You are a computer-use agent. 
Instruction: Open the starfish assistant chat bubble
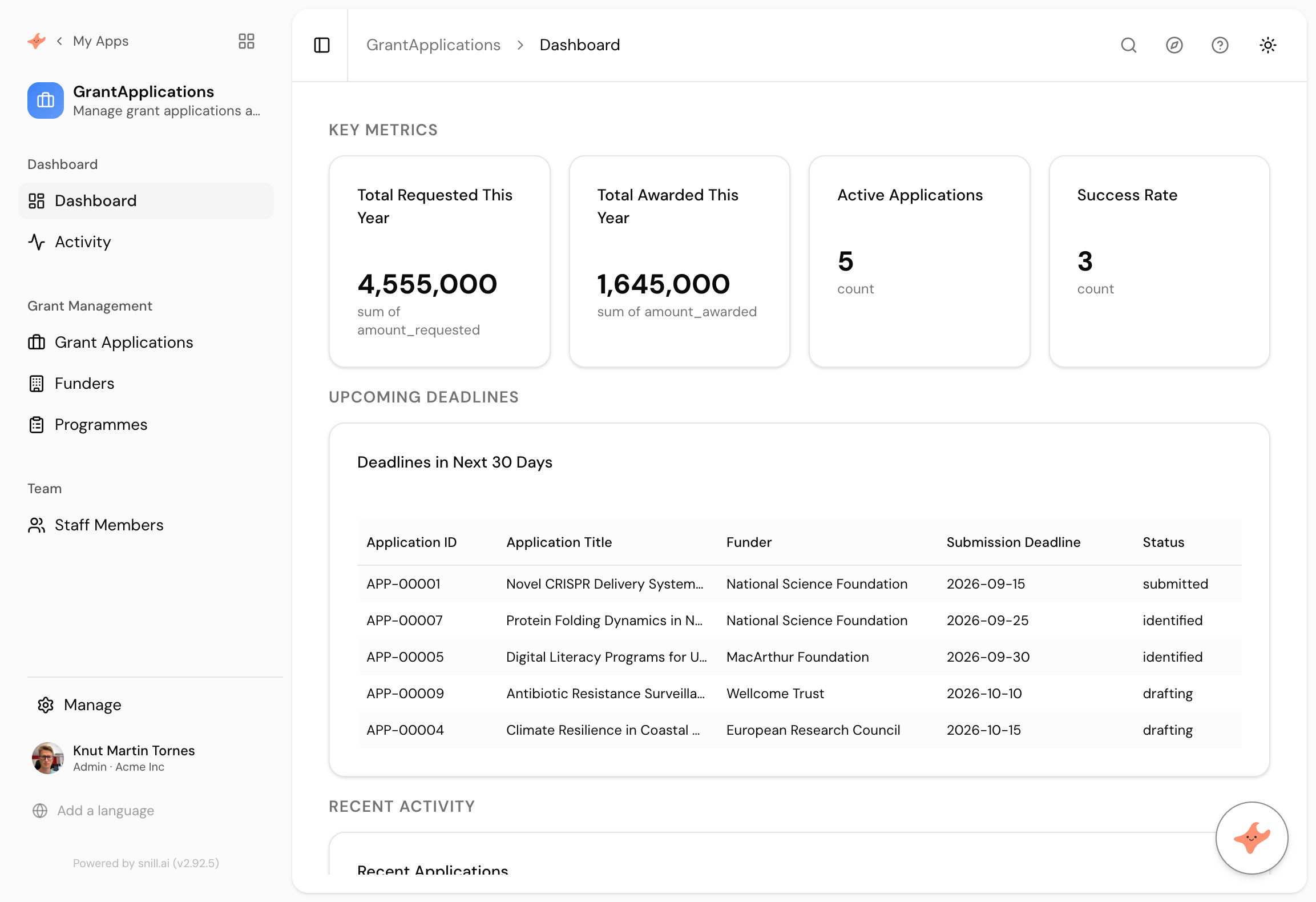[x=1252, y=837]
